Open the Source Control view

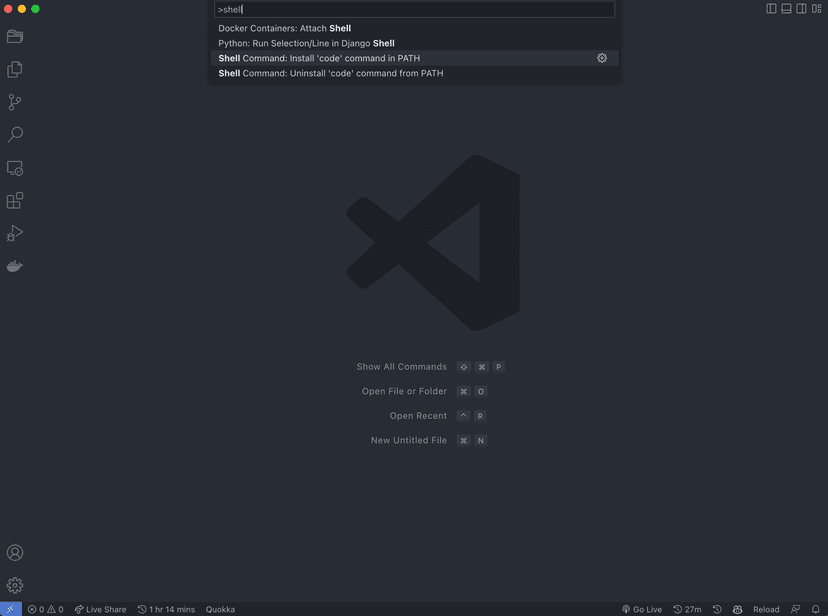click(x=14, y=101)
